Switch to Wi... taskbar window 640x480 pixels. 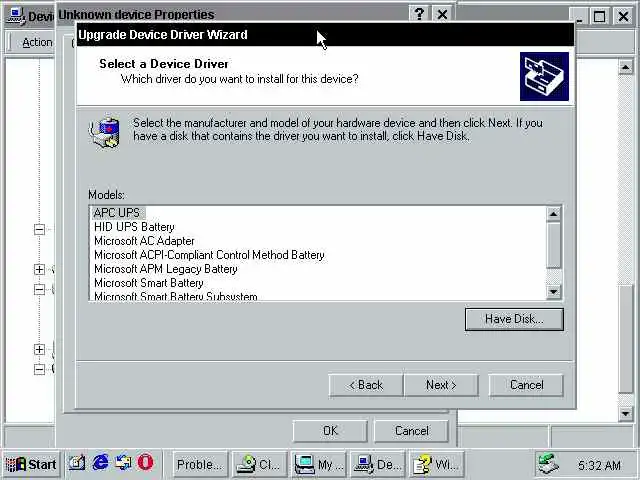(x=437, y=464)
